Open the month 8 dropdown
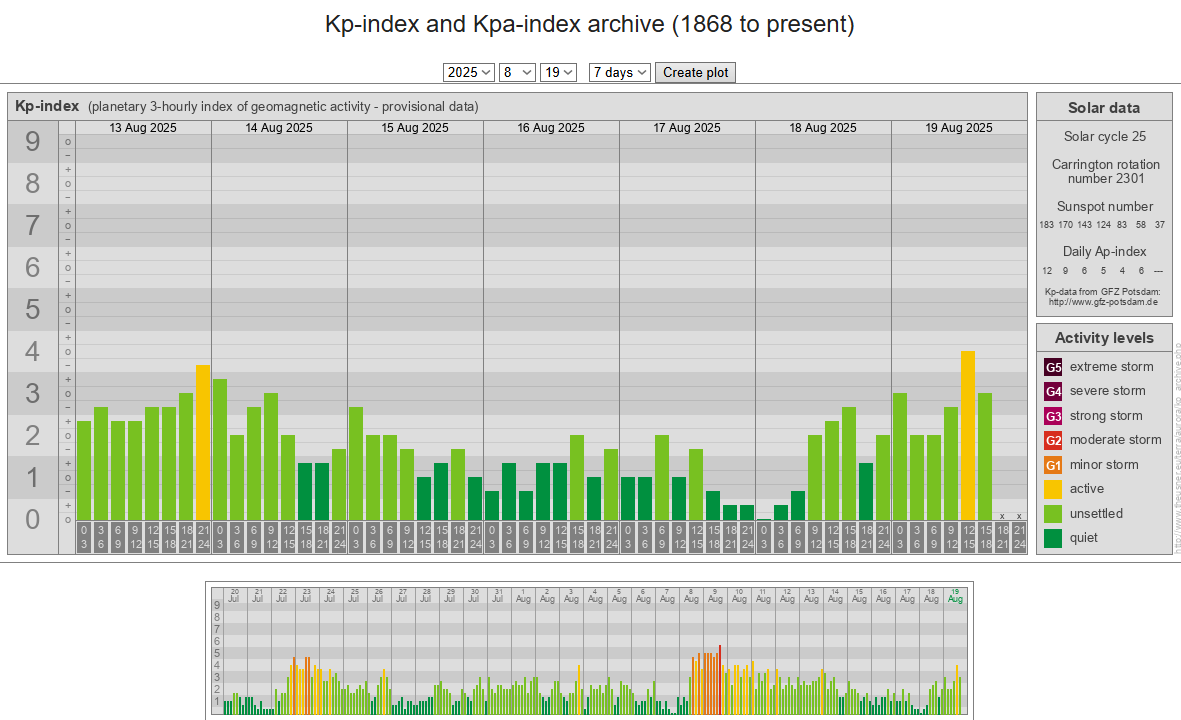Screen dimensions: 1181x720 coord(517,72)
